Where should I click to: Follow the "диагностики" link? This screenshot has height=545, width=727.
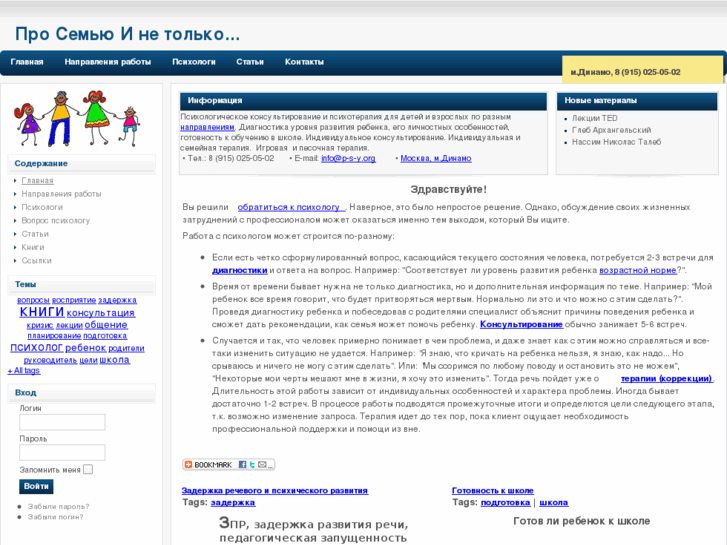240,270
